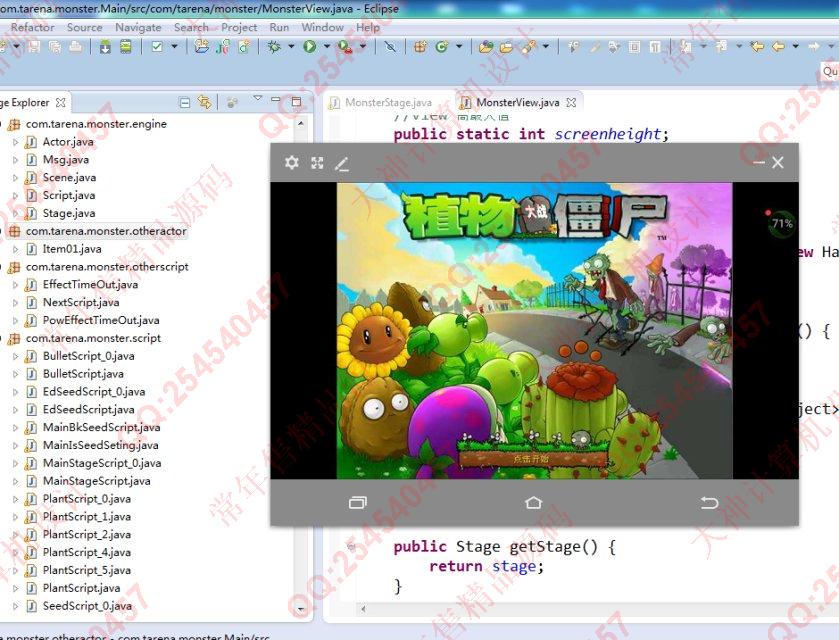Toggle Block Selection Mode icon
Viewport: 839px width, 640px height.
click(635, 47)
